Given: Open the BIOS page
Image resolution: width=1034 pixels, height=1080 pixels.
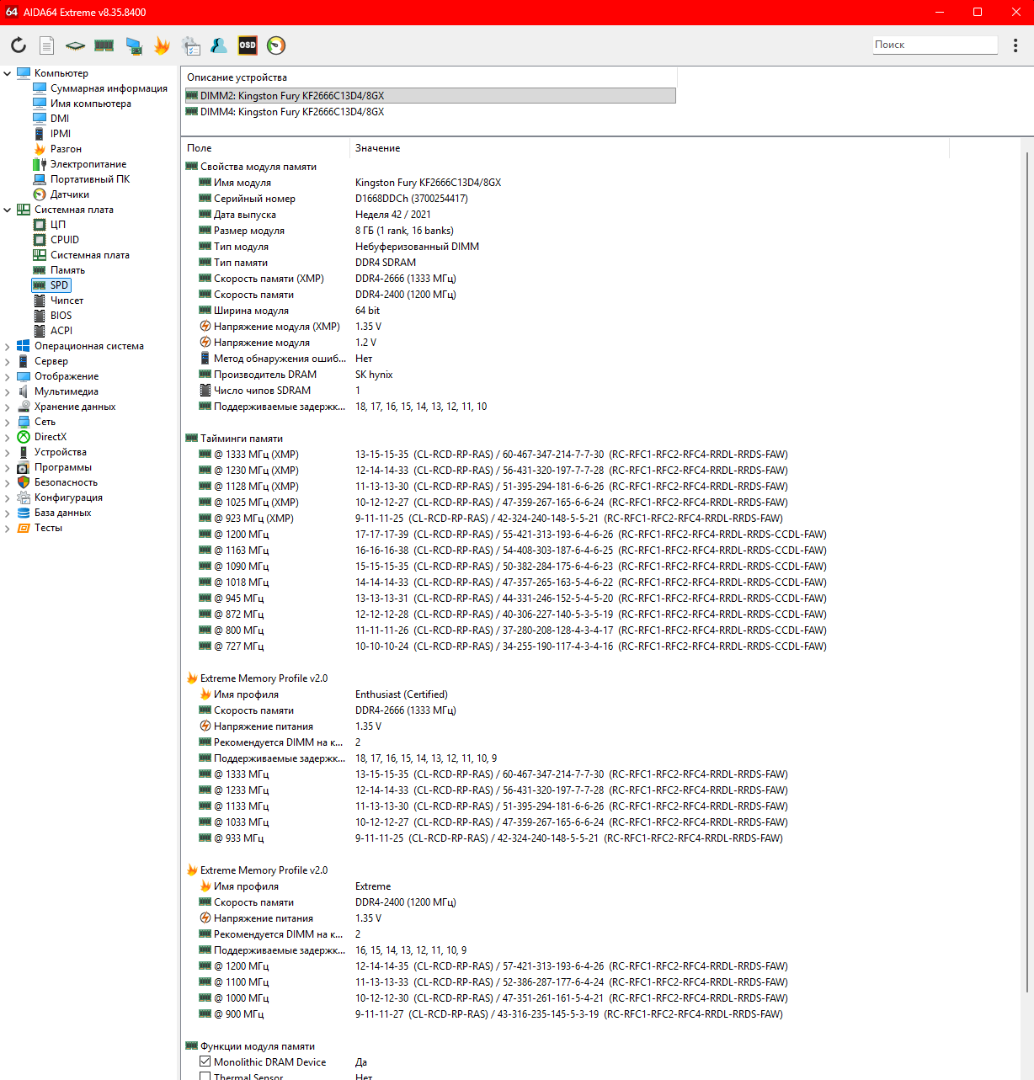Looking at the screenshot, I should pyautogui.click(x=61, y=315).
